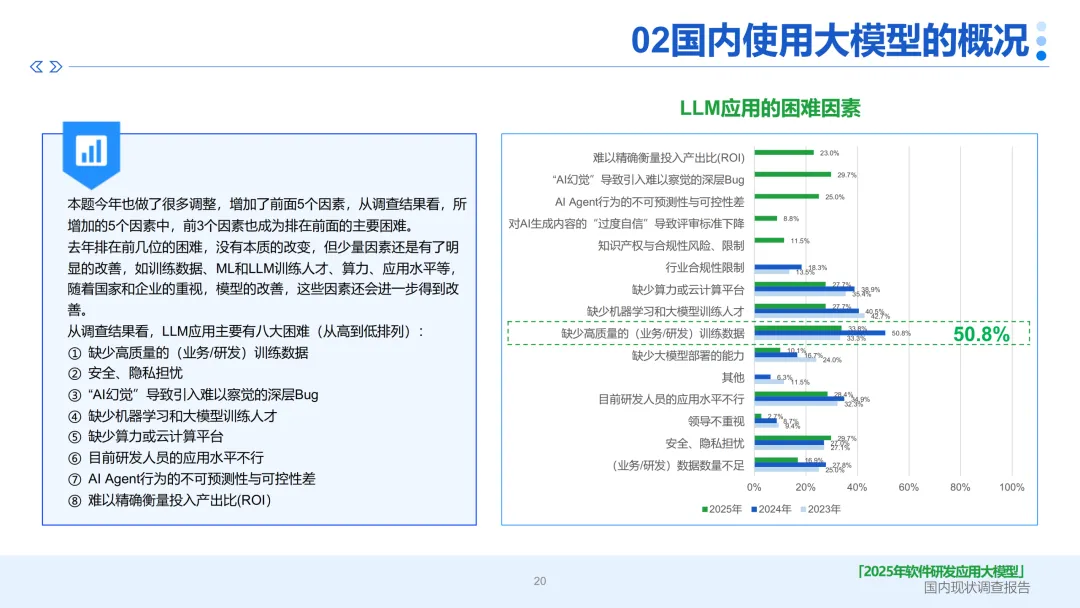Screen dimensions: 1080x608
Task: Click the 11.5% value beside 知识产权 bar
Action: click(x=800, y=241)
